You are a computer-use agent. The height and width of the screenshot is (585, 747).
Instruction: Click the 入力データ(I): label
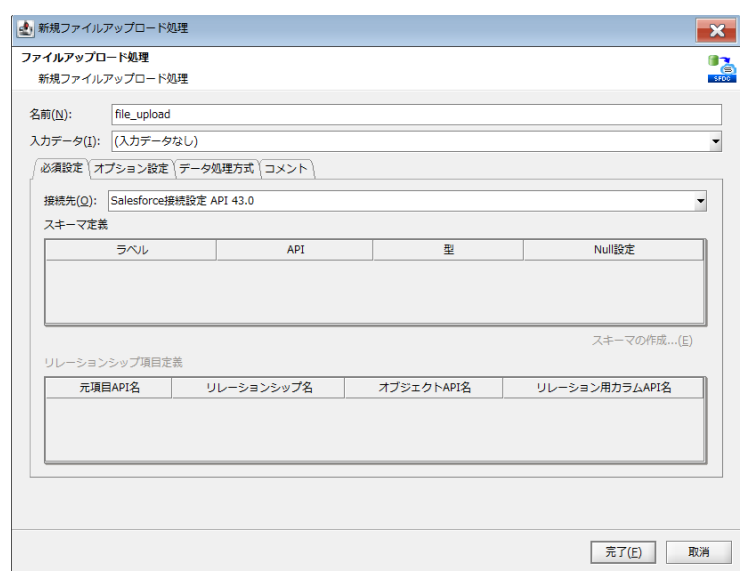[x=65, y=141]
